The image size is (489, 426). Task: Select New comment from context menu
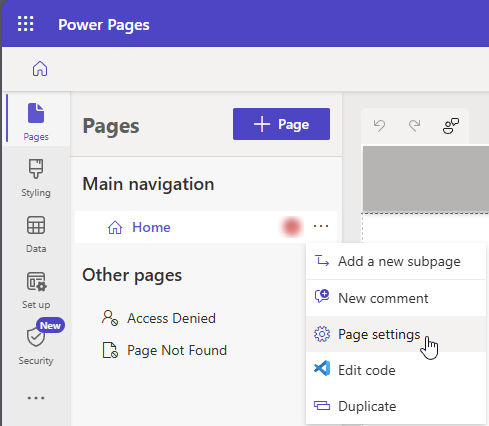pos(396,298)
